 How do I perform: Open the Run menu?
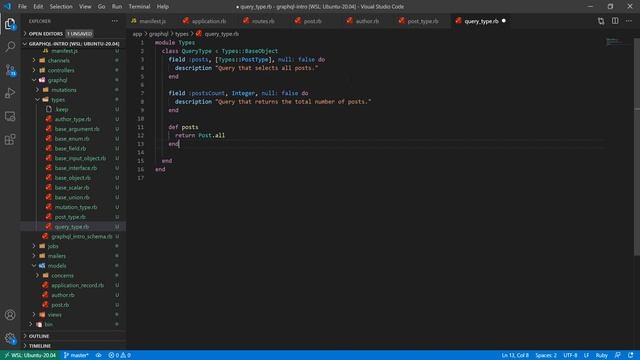(117, 7)
